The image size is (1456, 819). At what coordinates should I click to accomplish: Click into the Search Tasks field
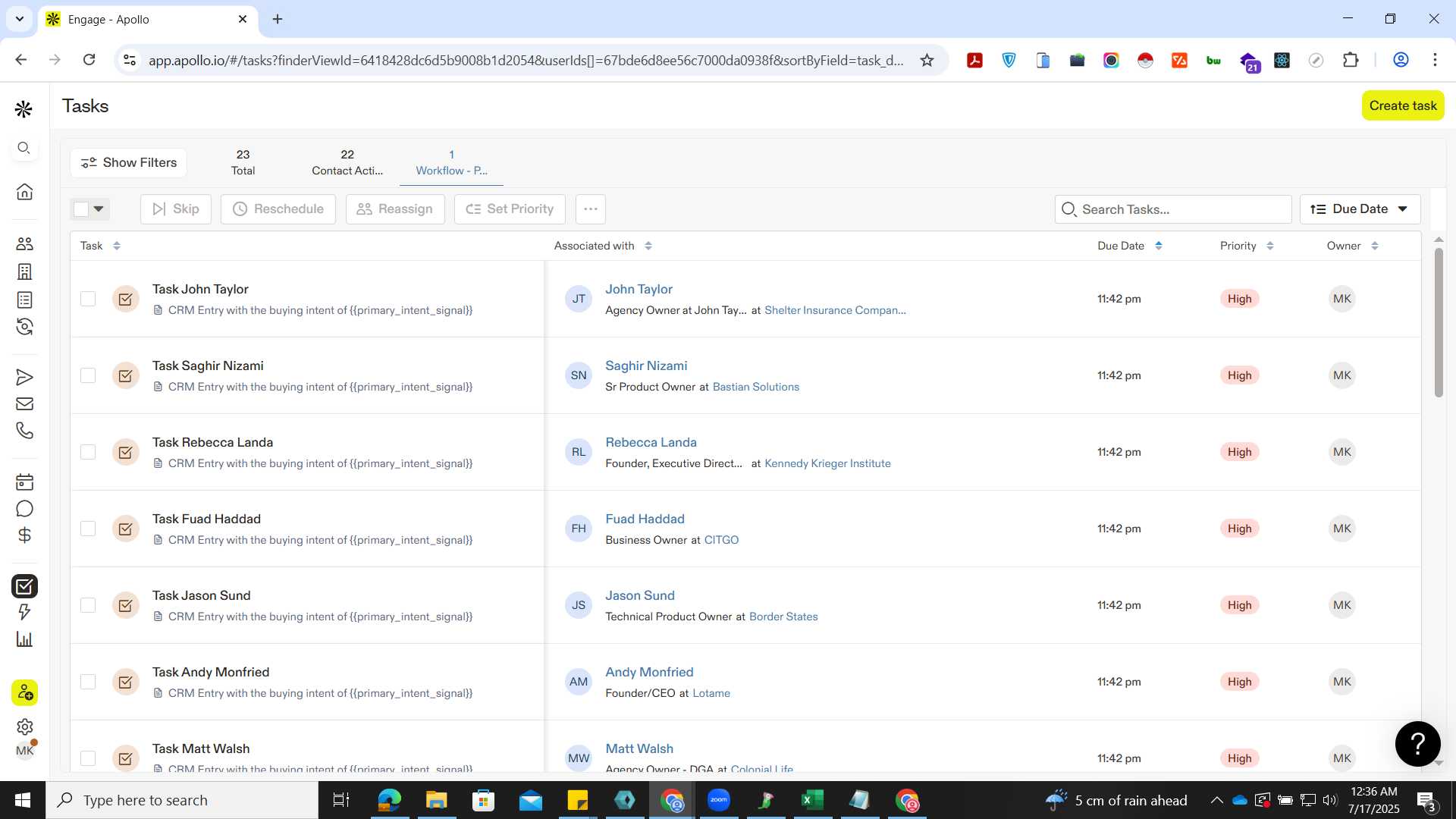tap(1173, 209)
